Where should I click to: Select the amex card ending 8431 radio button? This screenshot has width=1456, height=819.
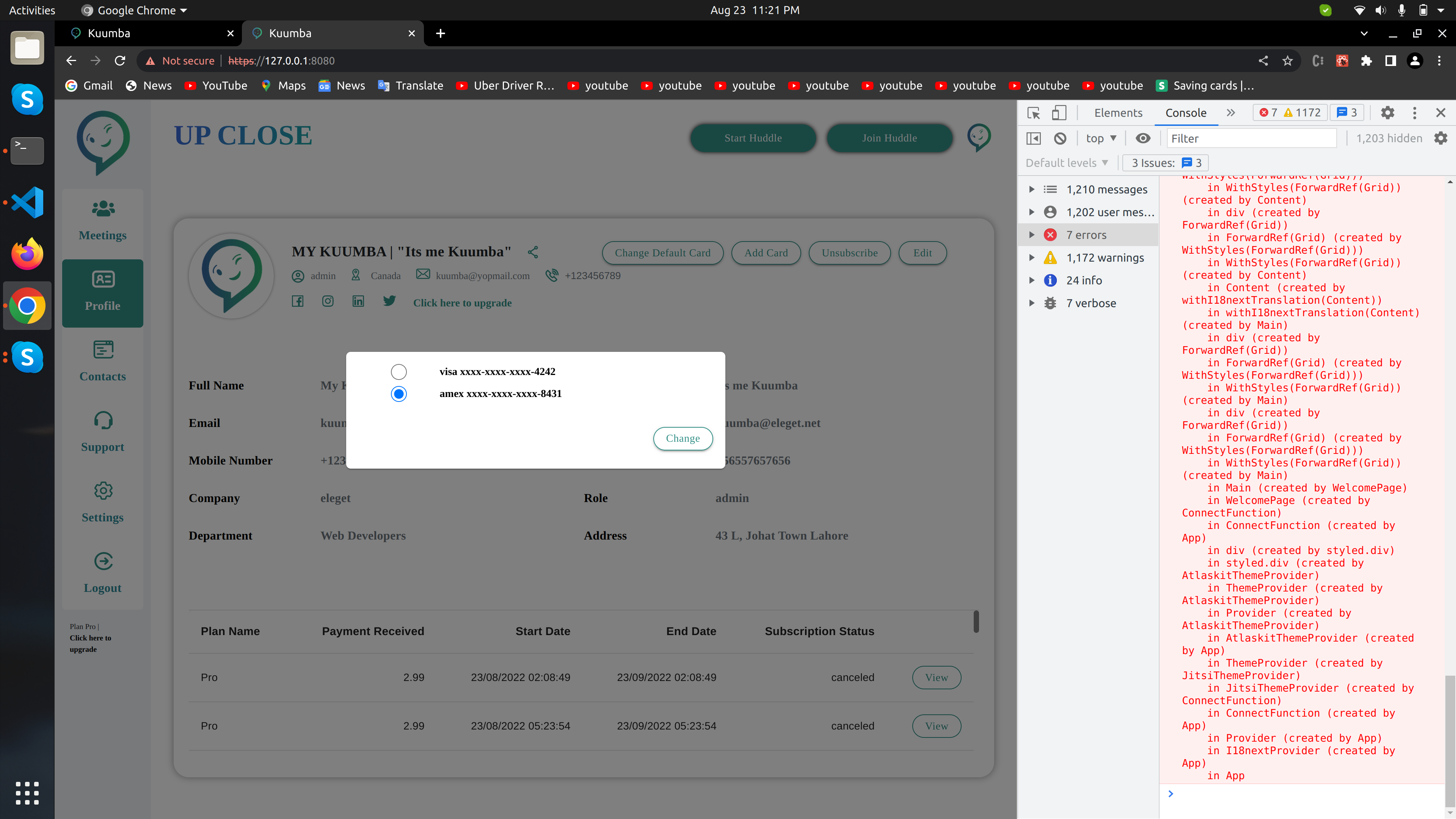coord(399,394)
